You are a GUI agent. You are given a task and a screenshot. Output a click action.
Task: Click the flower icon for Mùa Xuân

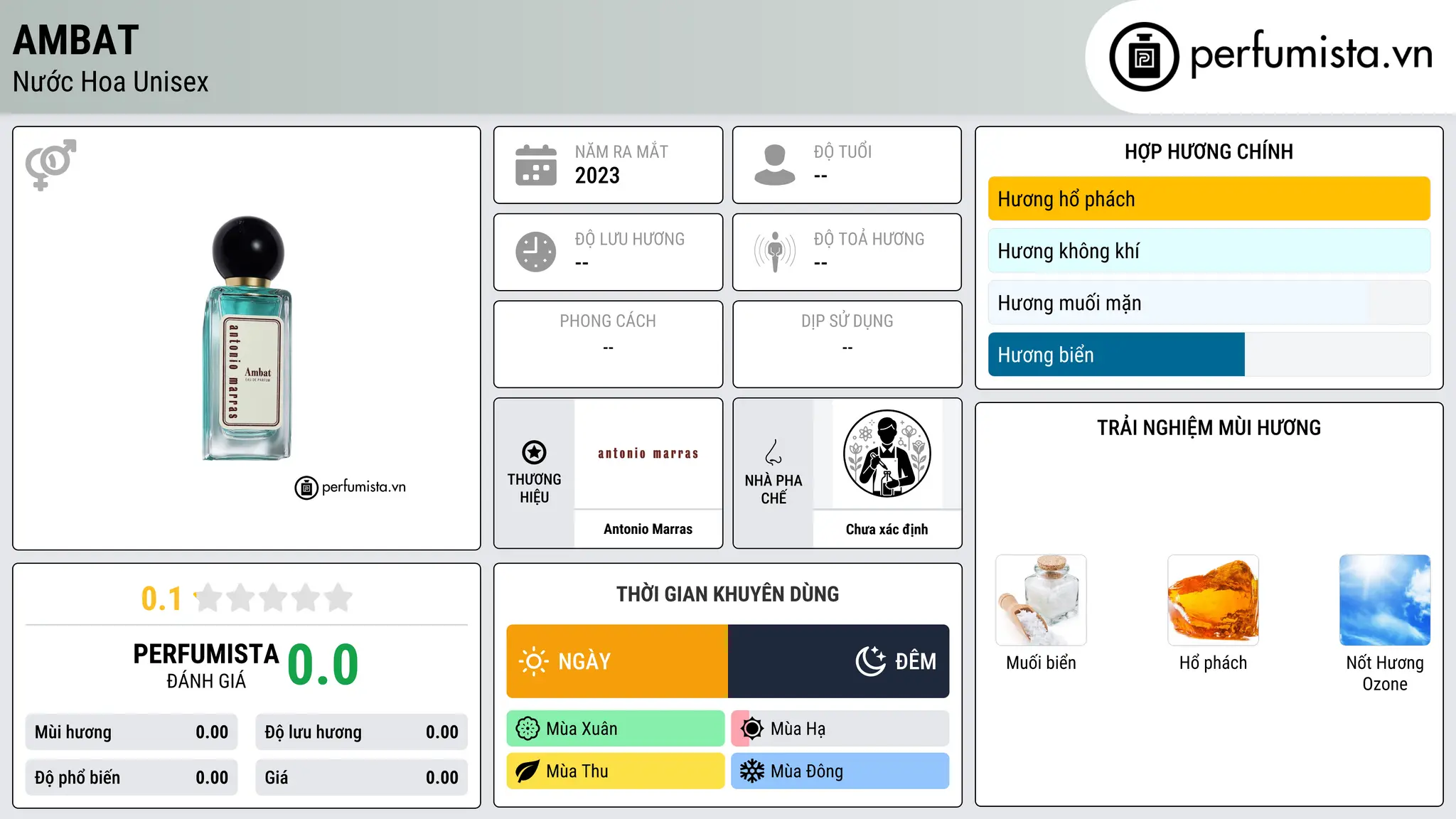[528, 729]
